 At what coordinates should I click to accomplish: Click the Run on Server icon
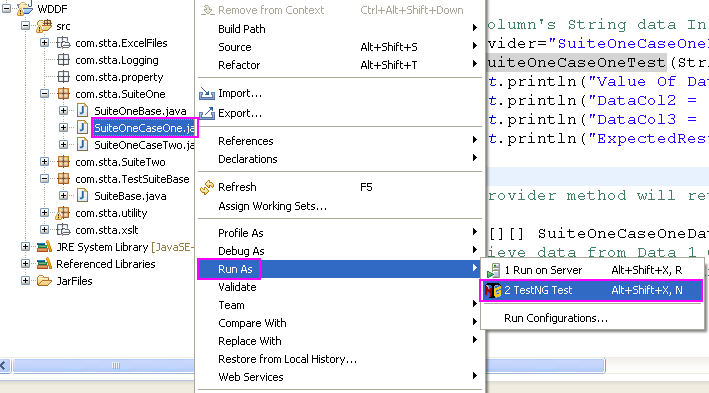(x=493, y=270)
